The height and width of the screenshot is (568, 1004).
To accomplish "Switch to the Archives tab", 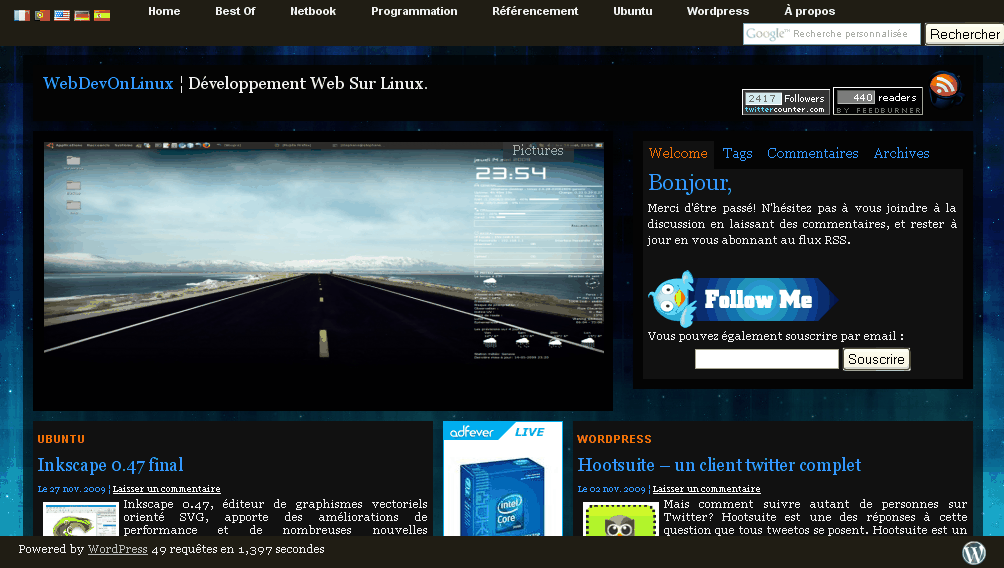I will coord(902,154).
